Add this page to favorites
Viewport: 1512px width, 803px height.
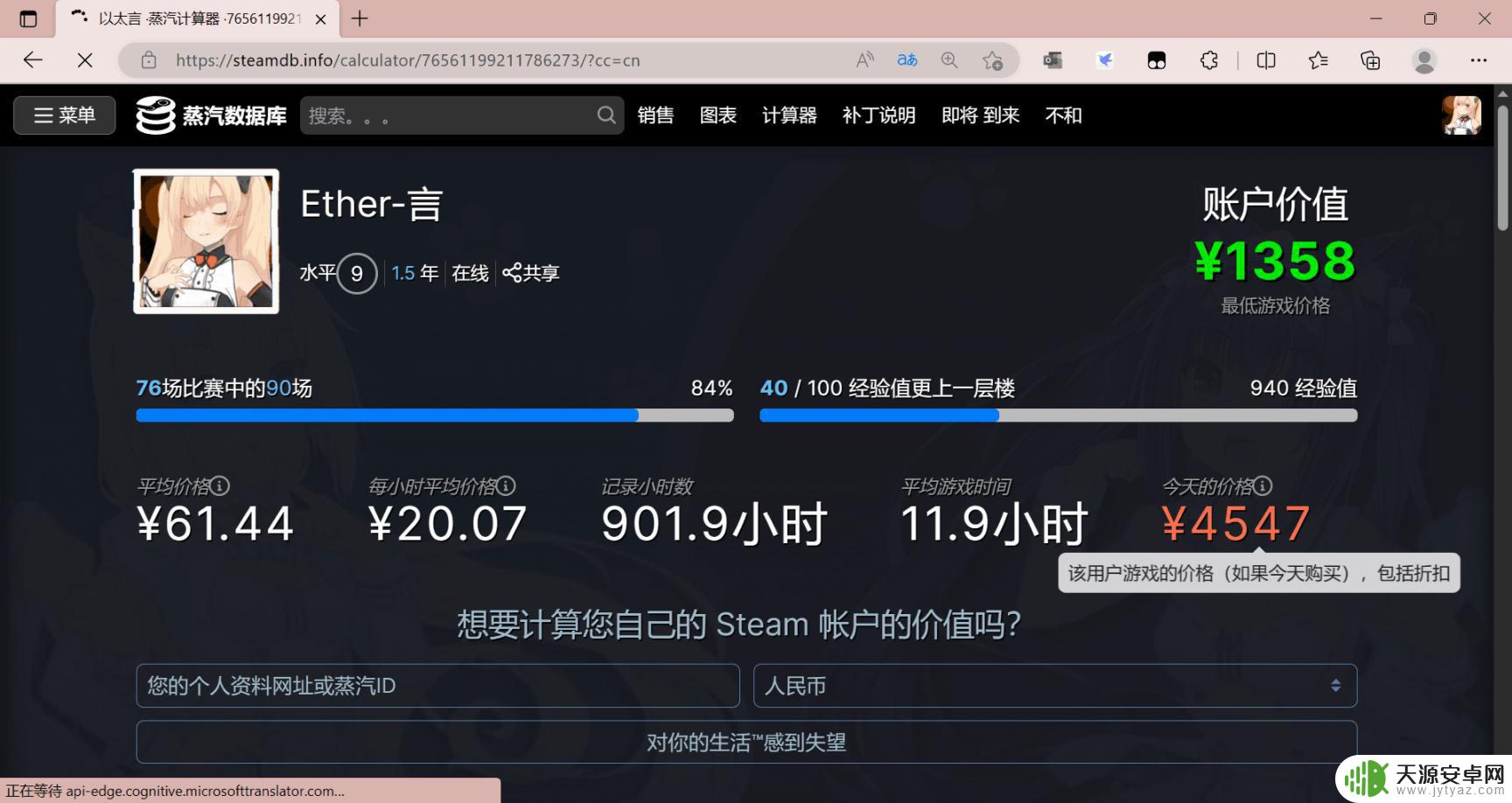[992, 60]
